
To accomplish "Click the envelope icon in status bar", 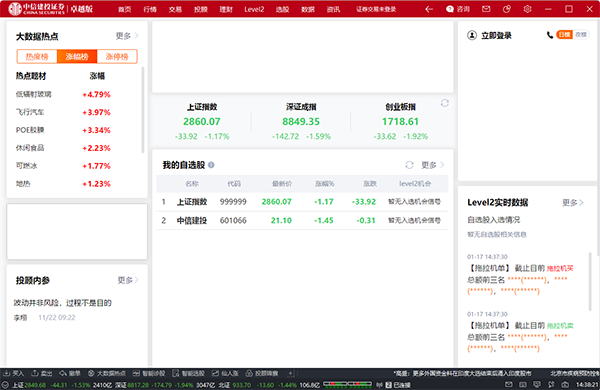I will [509, 384].
